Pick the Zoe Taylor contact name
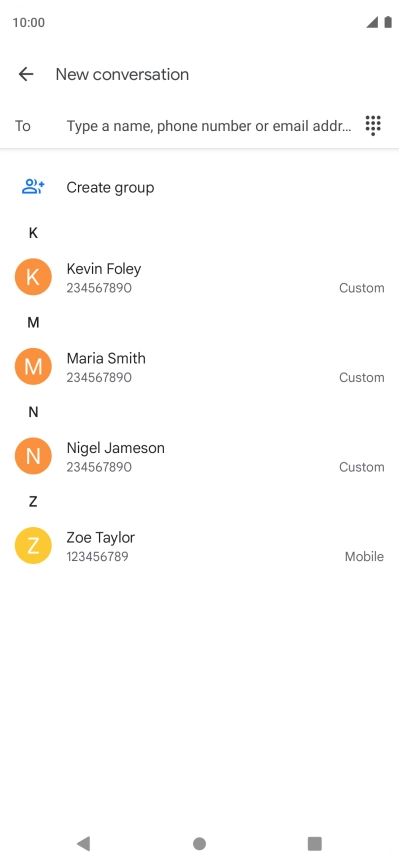The width and height of the screenshot is (399, 866). (x=101, y=537)
